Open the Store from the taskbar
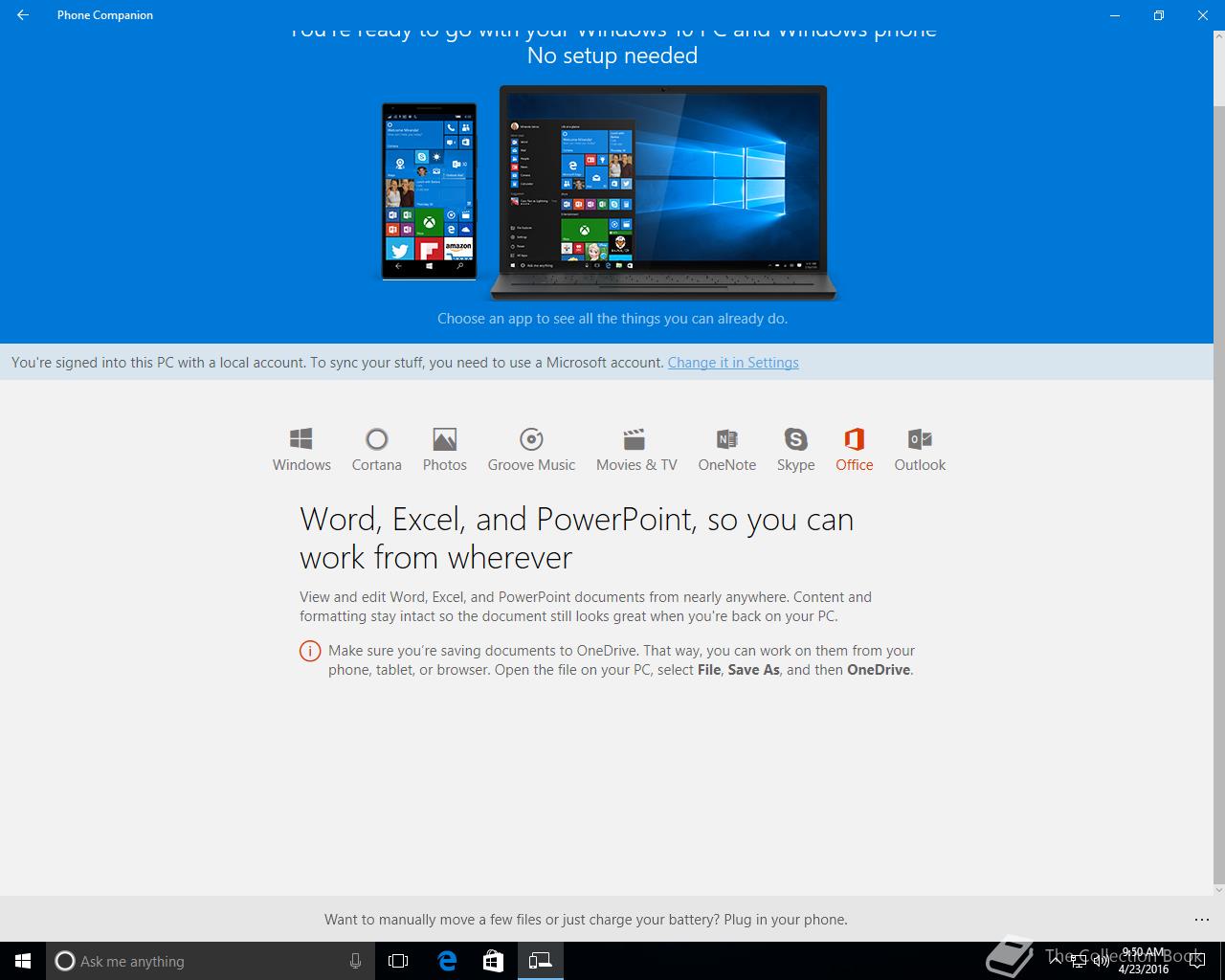Screen dimensions: 1225x980 coord(493,961)
